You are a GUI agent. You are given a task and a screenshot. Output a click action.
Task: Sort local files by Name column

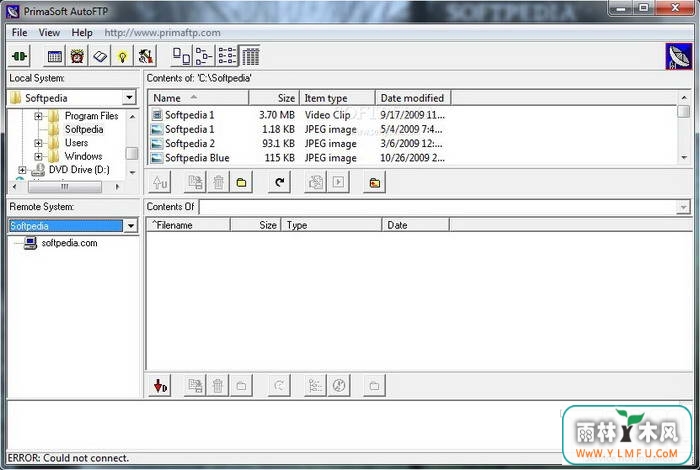coord(199,98)
